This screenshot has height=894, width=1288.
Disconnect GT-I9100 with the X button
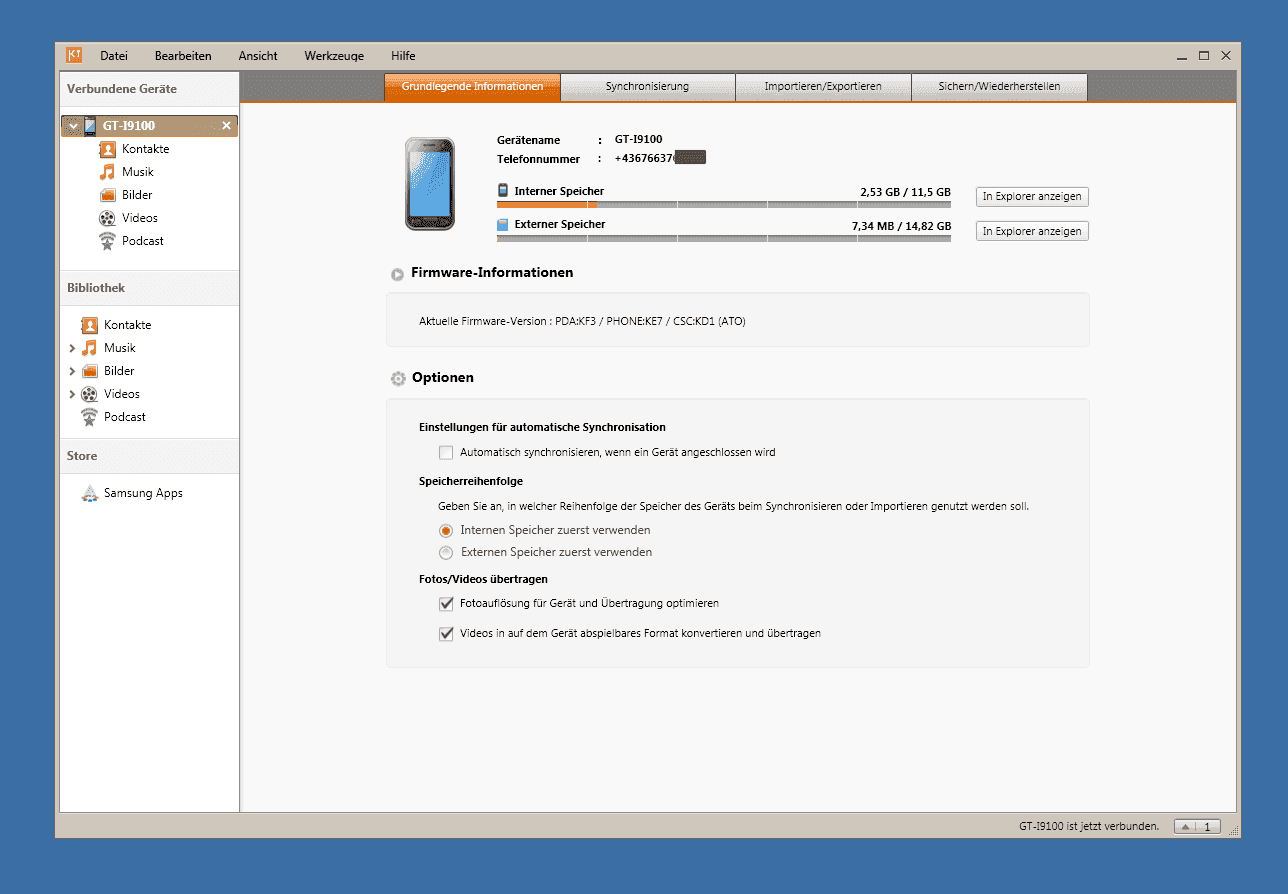(x=226, y=126)
